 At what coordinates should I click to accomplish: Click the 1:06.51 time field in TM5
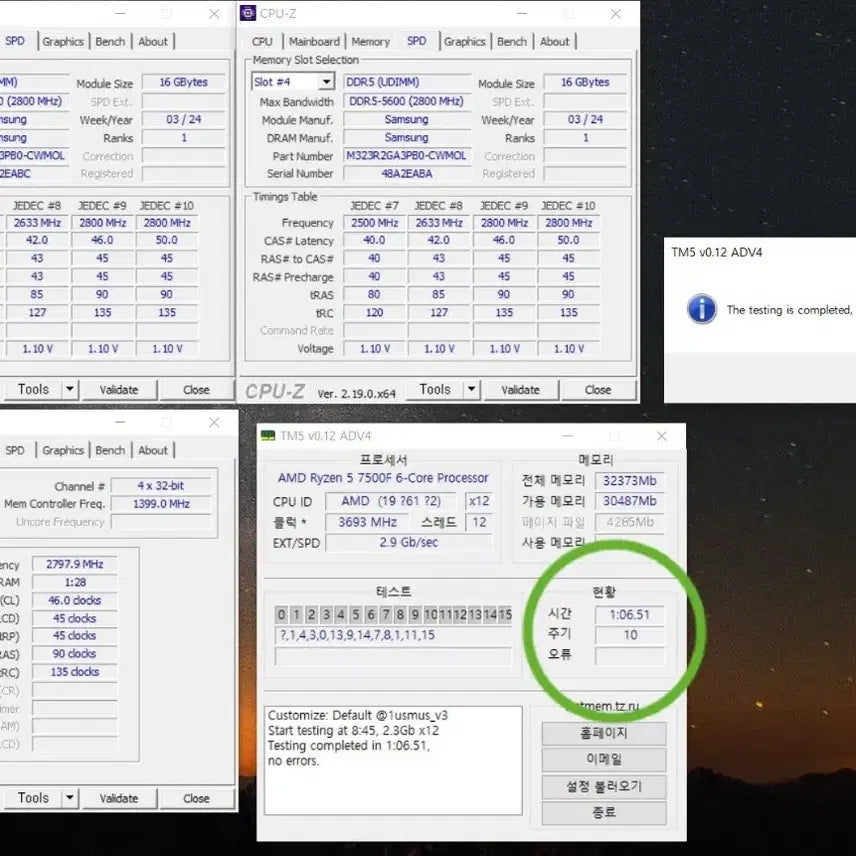click(x=629, y=615)
